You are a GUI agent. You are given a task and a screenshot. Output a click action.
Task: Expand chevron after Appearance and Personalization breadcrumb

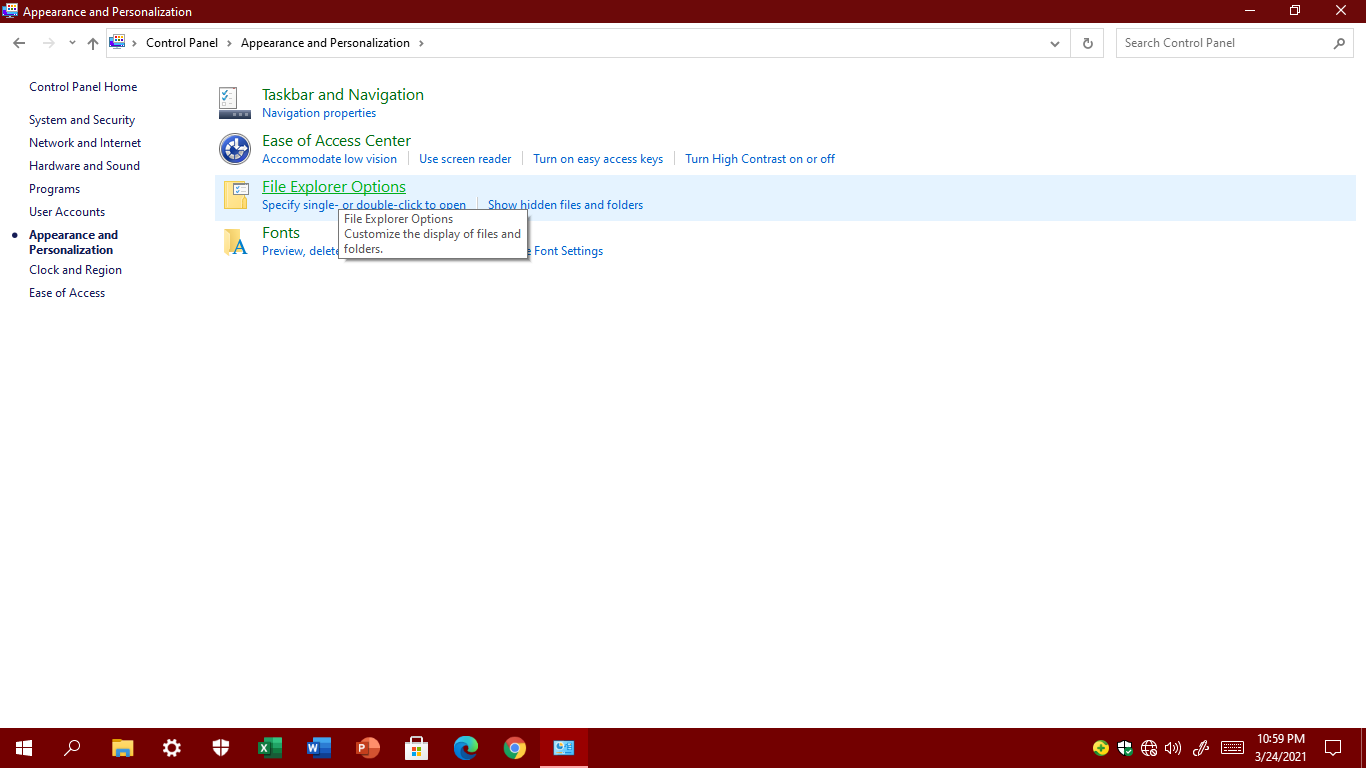click(x=421, y=43)
